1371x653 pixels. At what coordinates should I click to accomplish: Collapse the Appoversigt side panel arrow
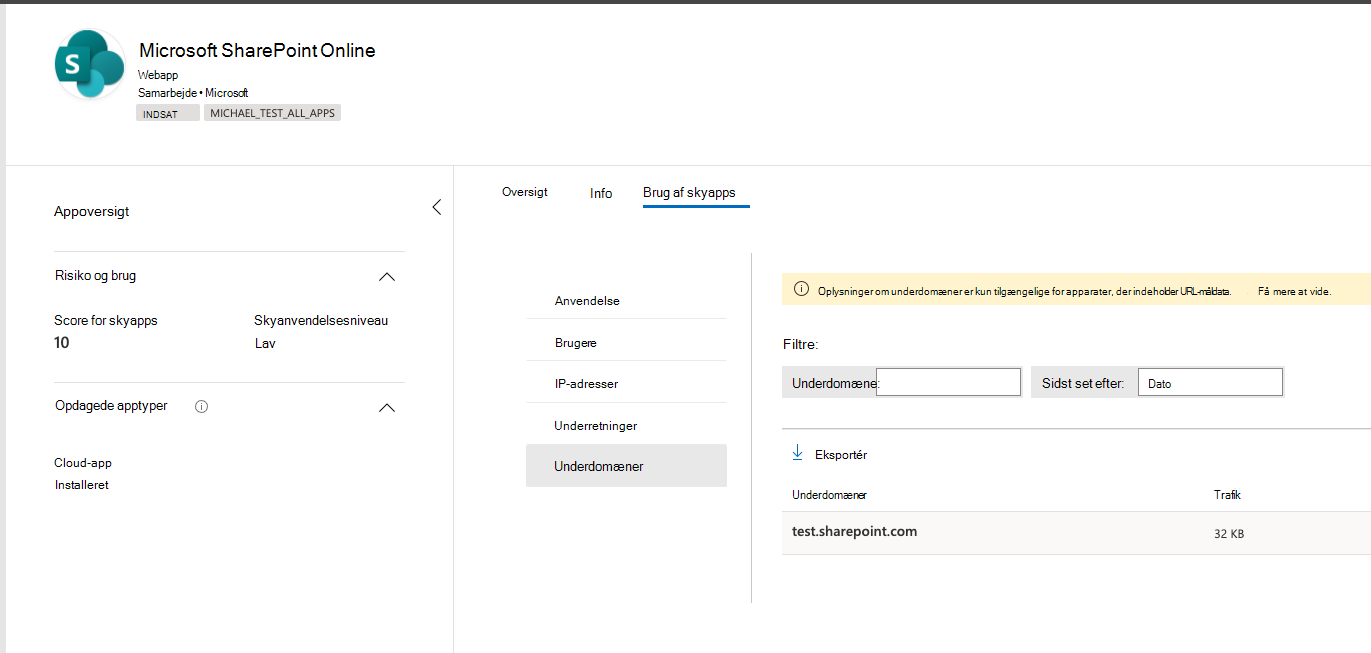point(436,208)
